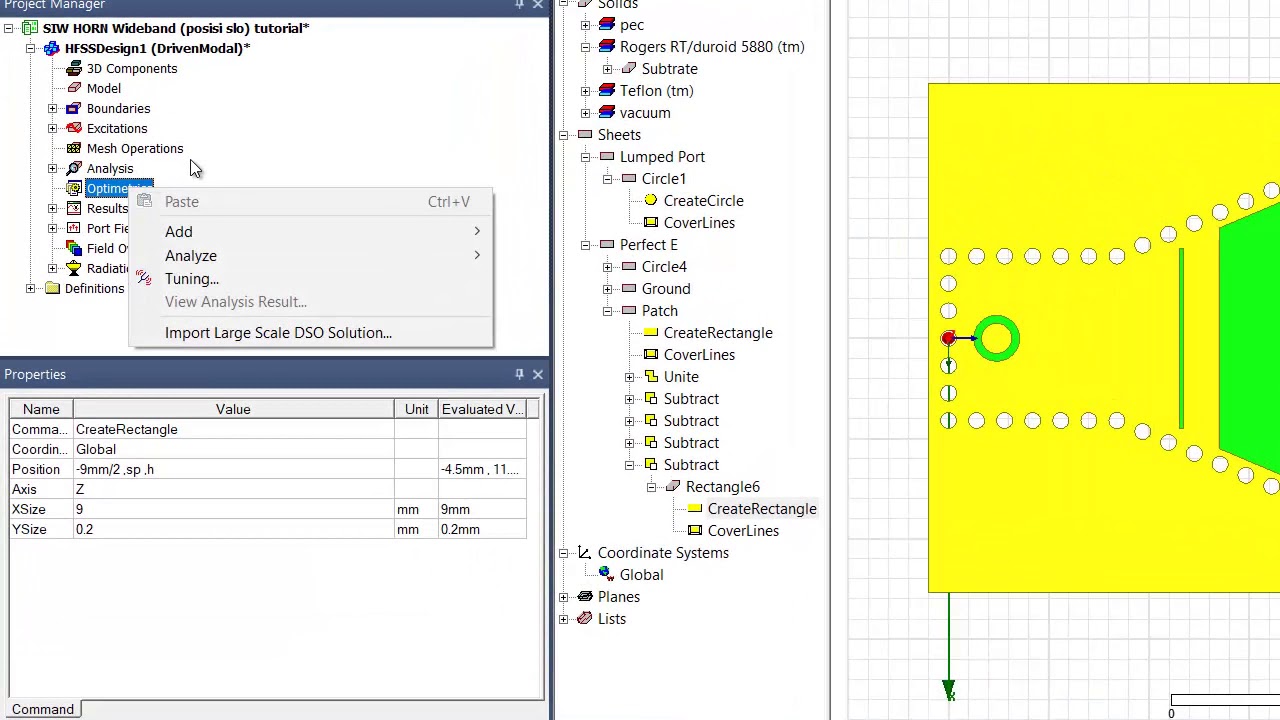Click the Coordinate Systems icon

coord(585,553)
